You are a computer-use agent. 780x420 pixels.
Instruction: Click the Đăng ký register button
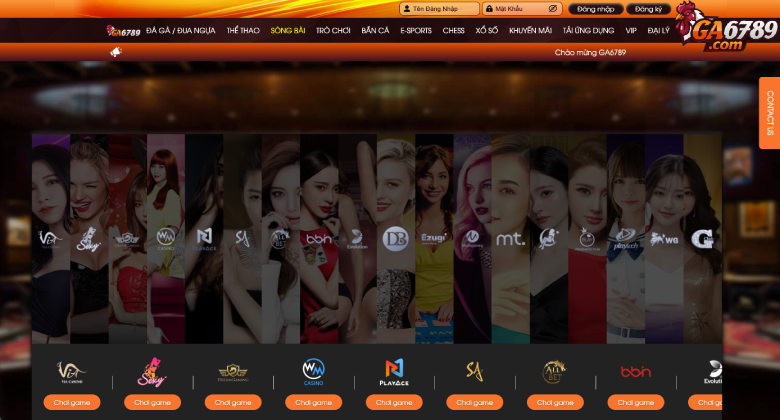(x=648, y=9)
